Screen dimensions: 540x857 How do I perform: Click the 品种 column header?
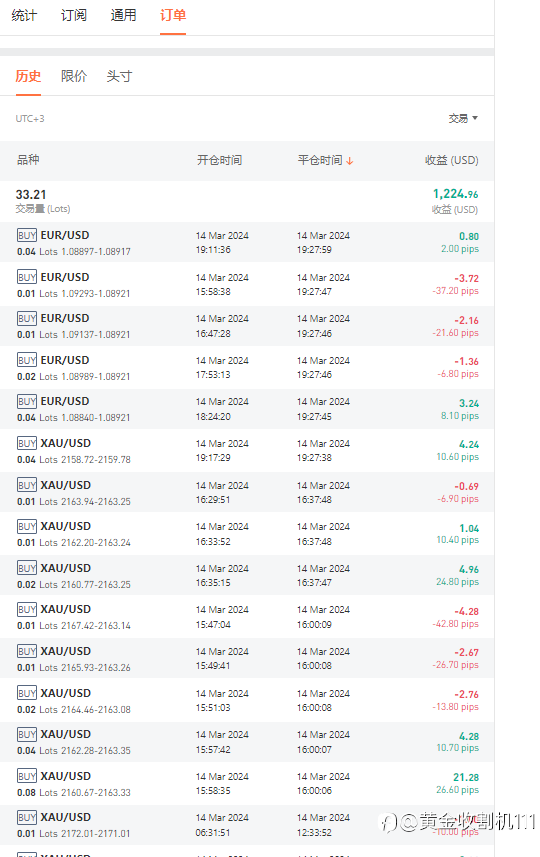28,160
